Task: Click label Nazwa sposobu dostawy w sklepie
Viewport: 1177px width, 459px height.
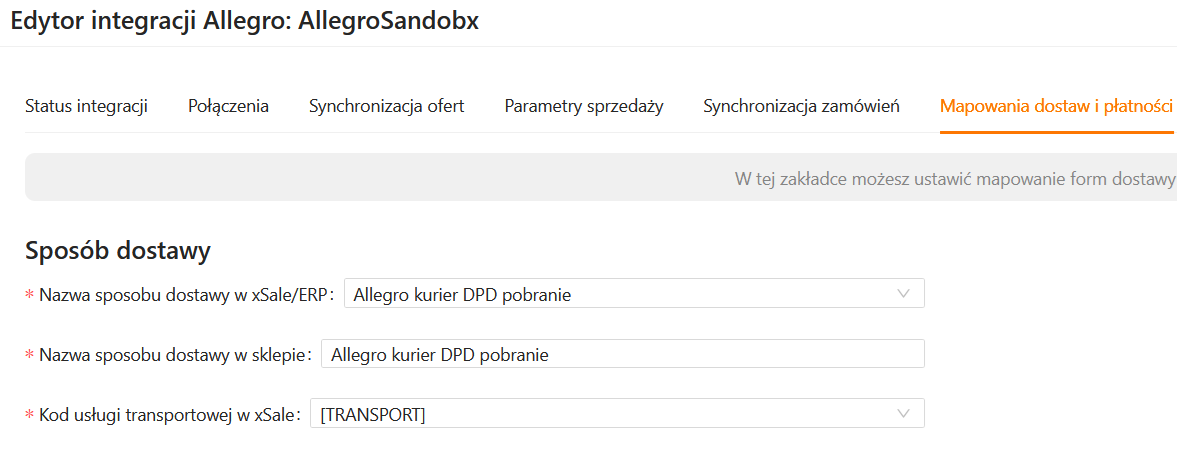Action: click(174, 355)
